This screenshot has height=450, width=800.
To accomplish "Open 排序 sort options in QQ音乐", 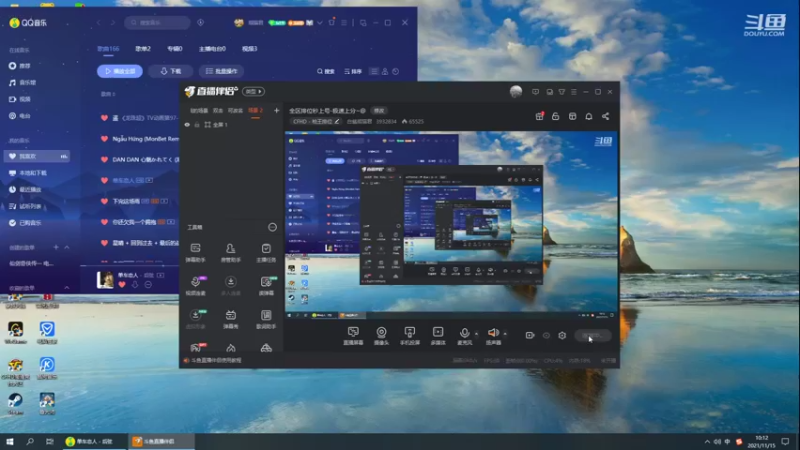I will (x=353, y=71).
